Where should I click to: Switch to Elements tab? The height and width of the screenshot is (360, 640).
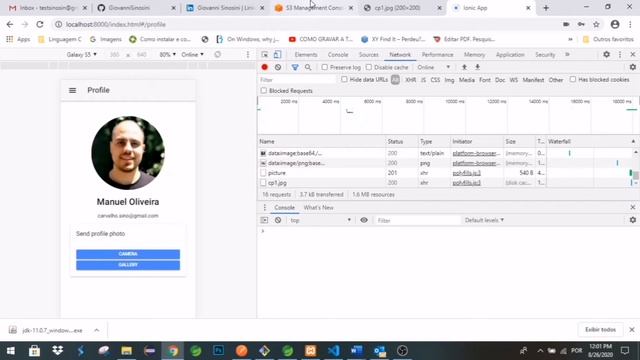tap(306, 54)
